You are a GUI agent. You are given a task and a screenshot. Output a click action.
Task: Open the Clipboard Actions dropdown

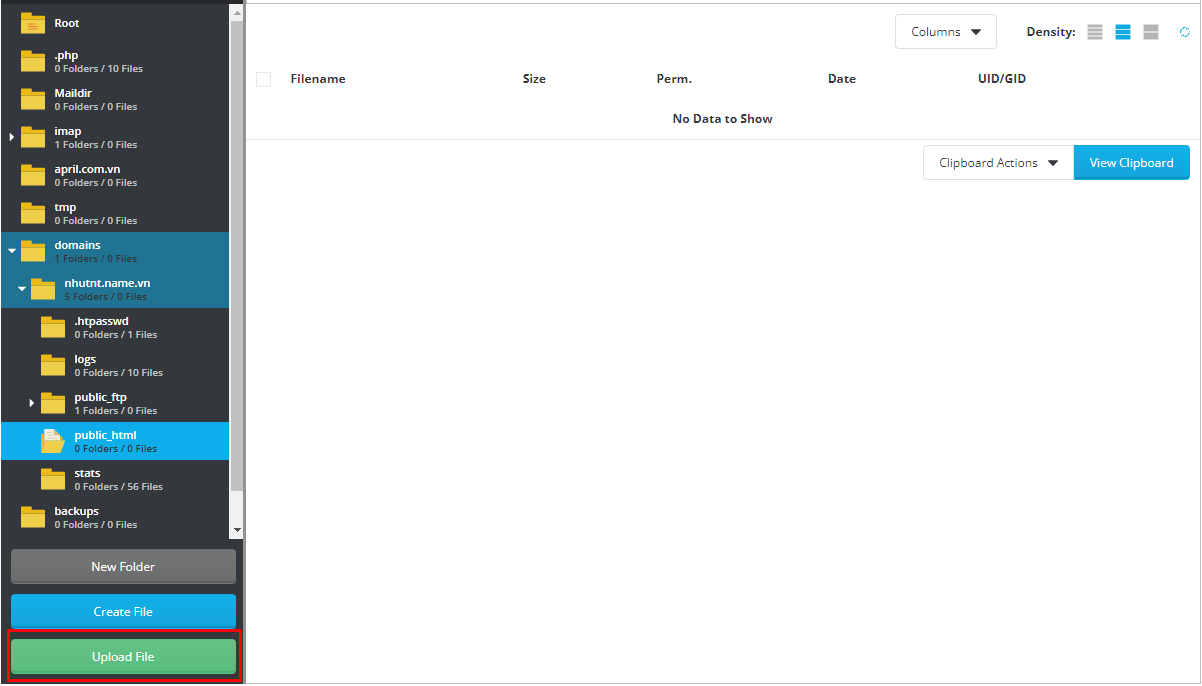coord(998,163)
